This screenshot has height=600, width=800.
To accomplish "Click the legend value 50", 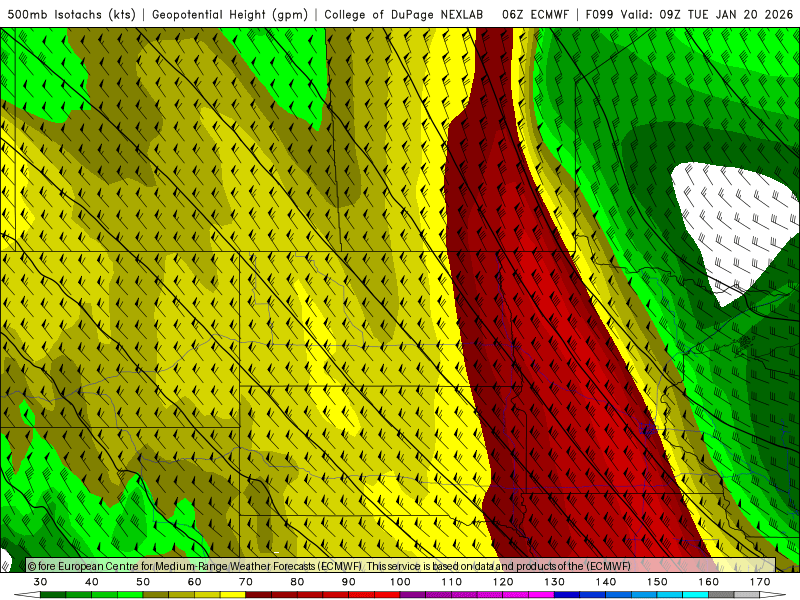I will 143,582.
